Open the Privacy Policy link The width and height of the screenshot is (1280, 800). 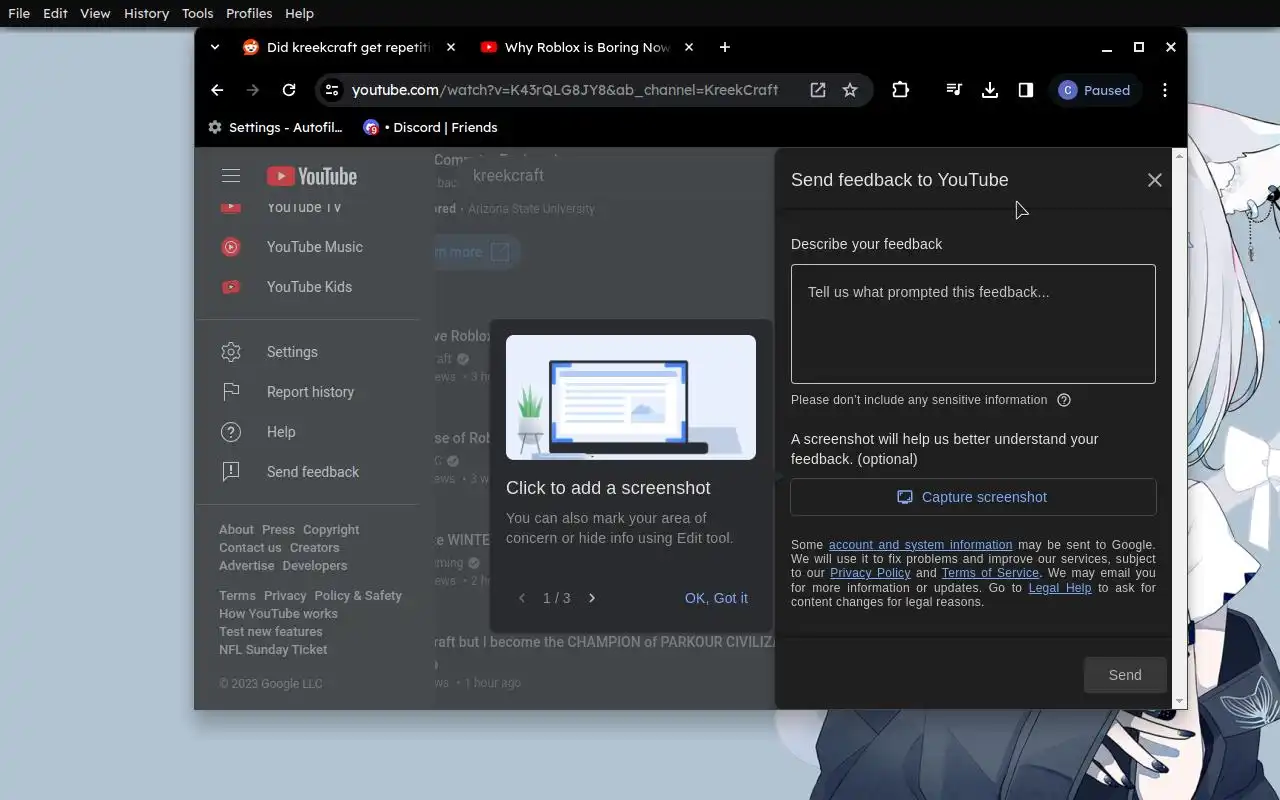(870, 573)
